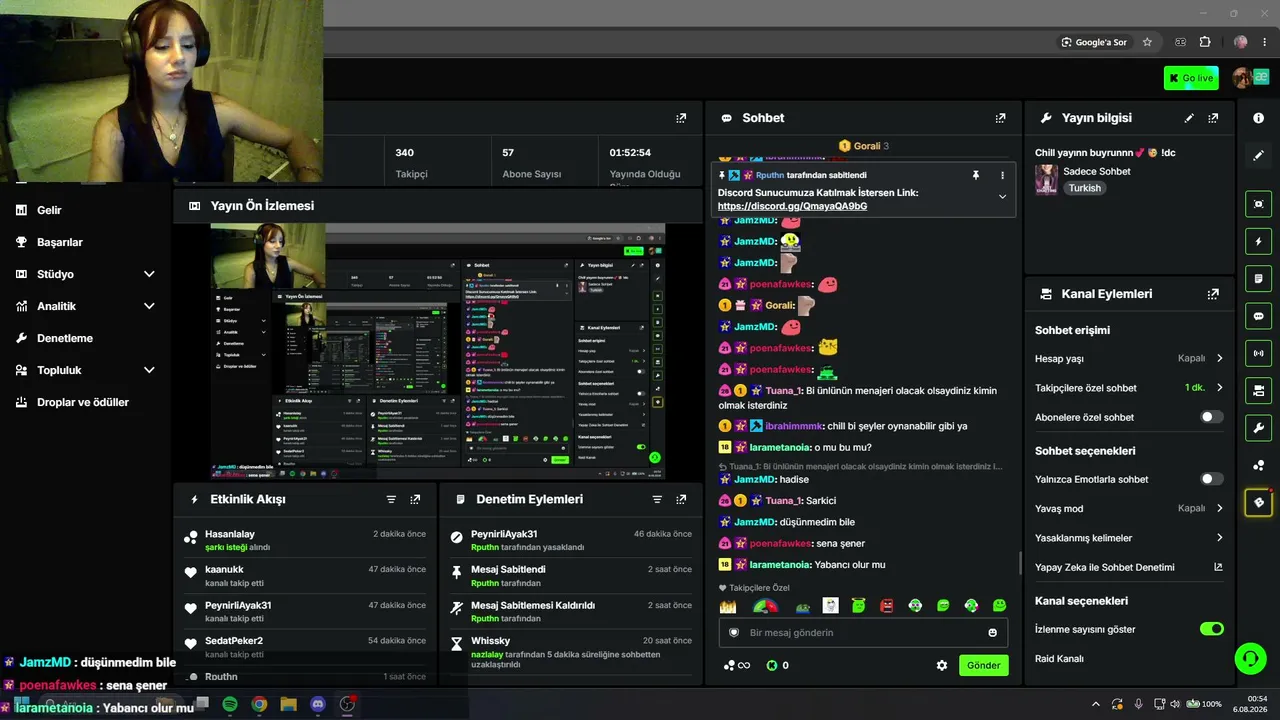Image resolution: width=1280 pixels, height=720 pixels.
Task: Open Hesap yaşı options
Action: 1129,358
